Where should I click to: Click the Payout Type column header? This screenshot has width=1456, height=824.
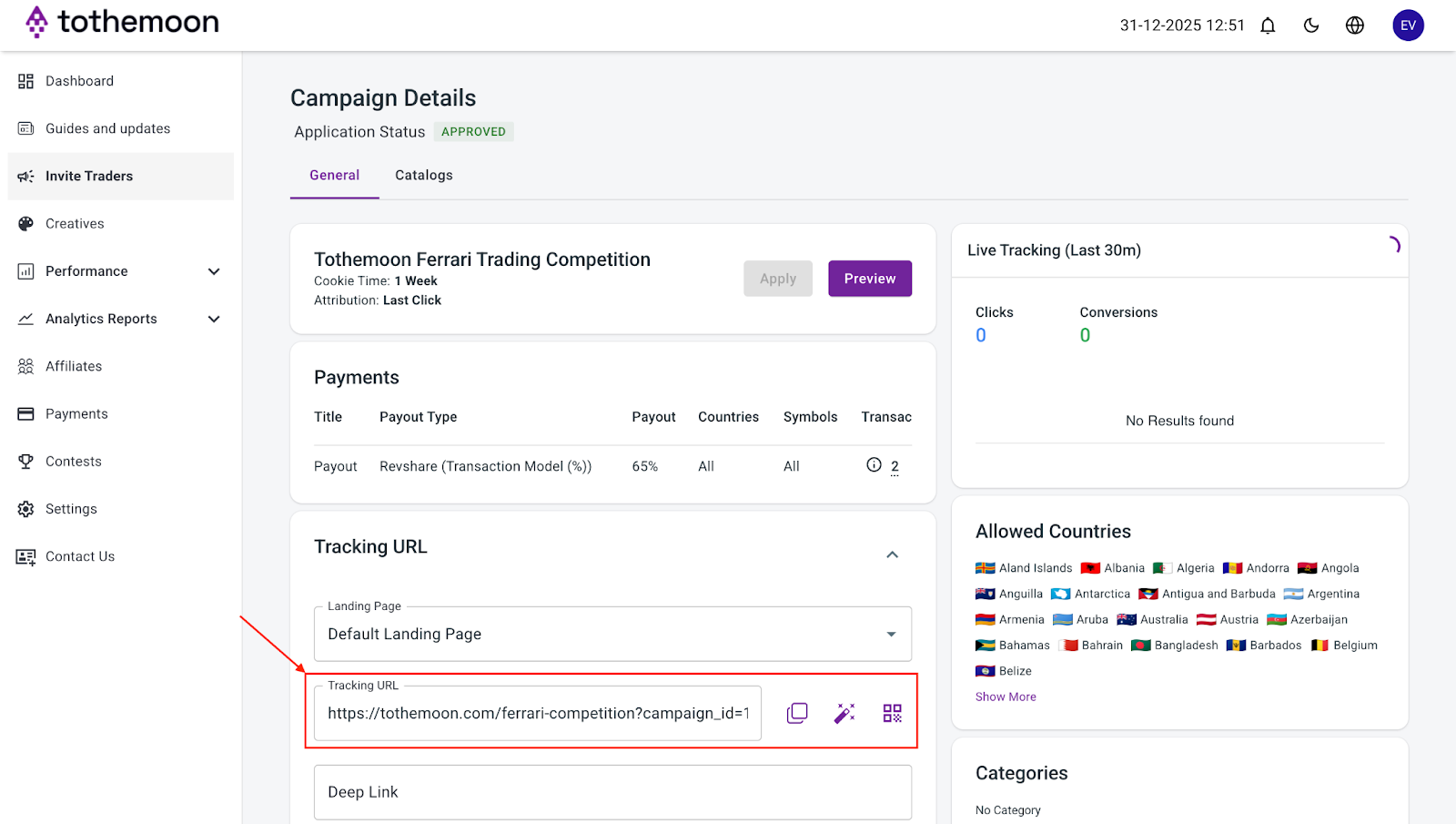[418, 417]
